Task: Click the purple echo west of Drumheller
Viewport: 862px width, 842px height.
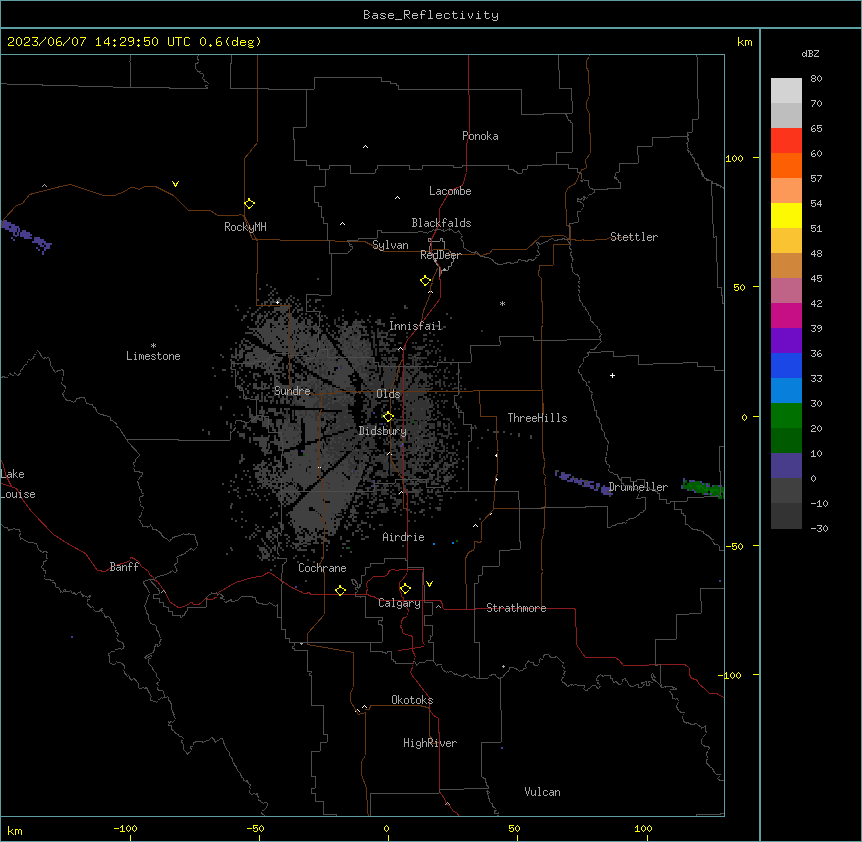Action: click(x=583, y=483)
